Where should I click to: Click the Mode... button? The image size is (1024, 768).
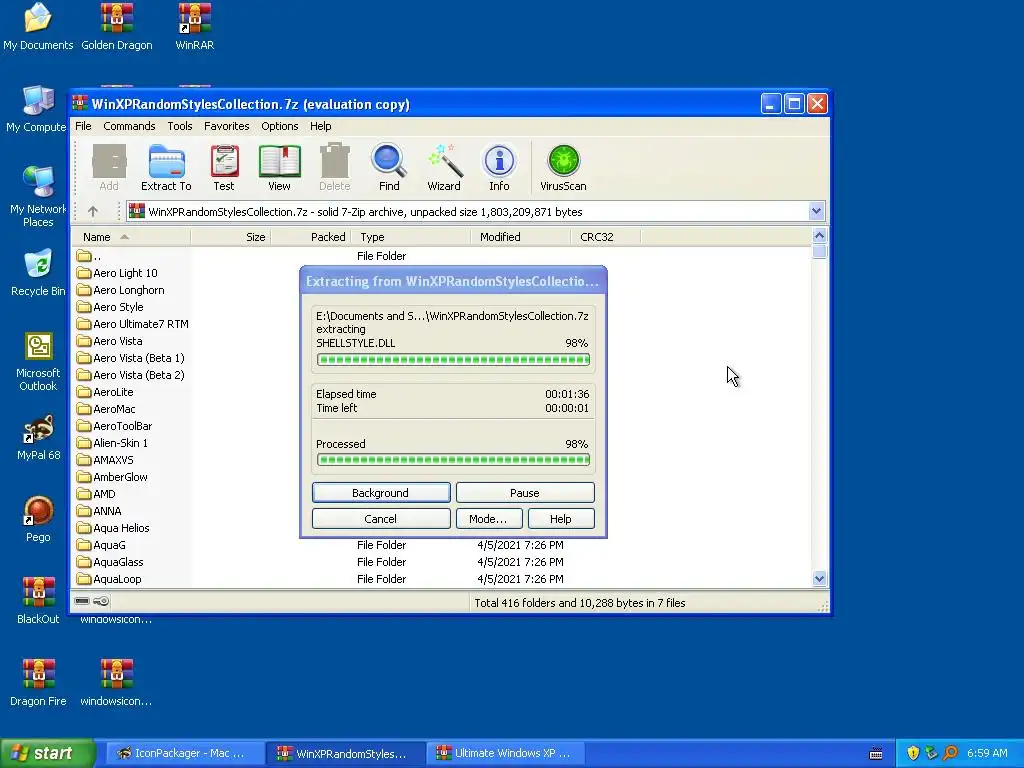coord(488,519)
